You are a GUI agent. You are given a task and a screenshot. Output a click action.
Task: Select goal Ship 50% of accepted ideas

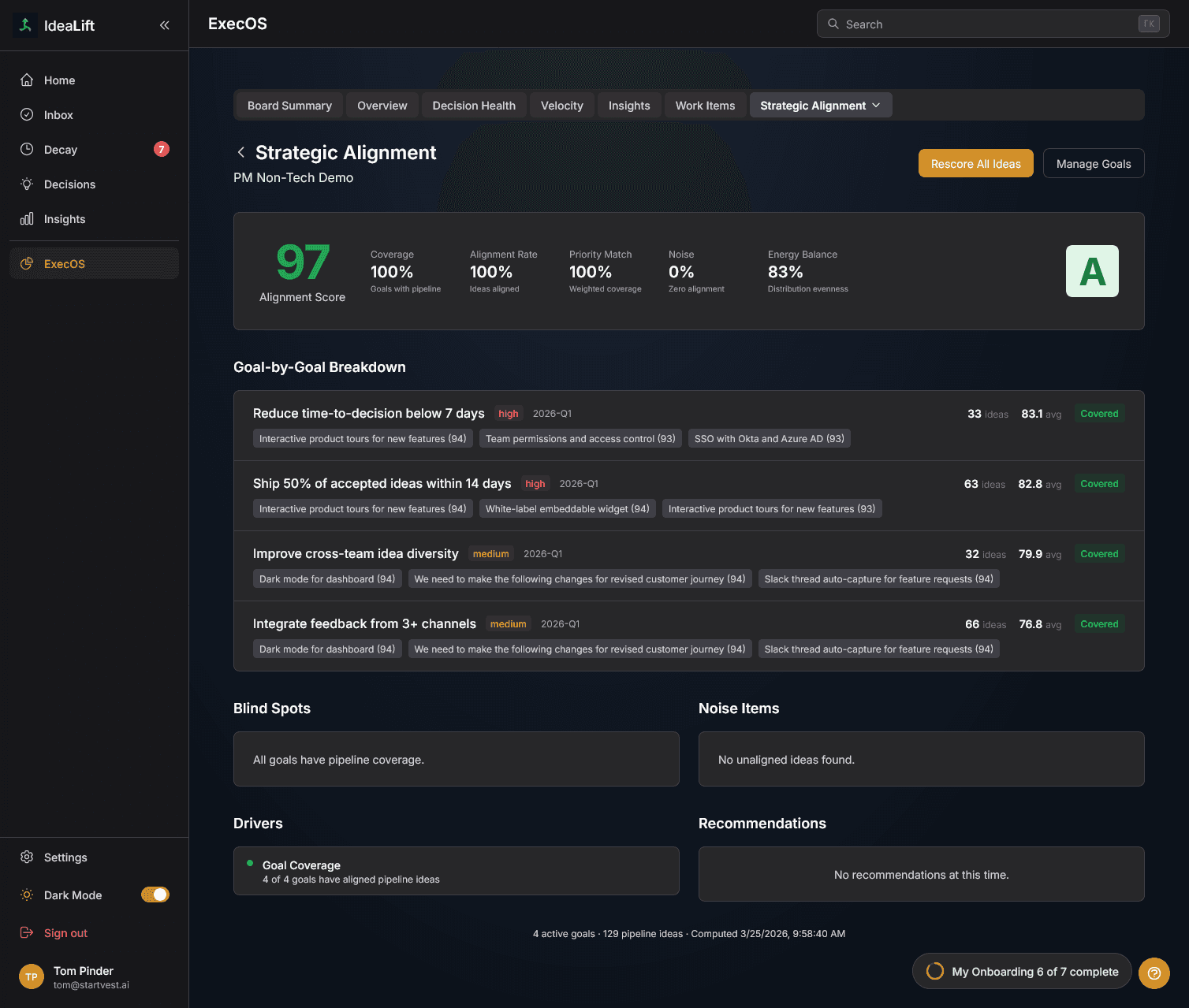(382, 484)
